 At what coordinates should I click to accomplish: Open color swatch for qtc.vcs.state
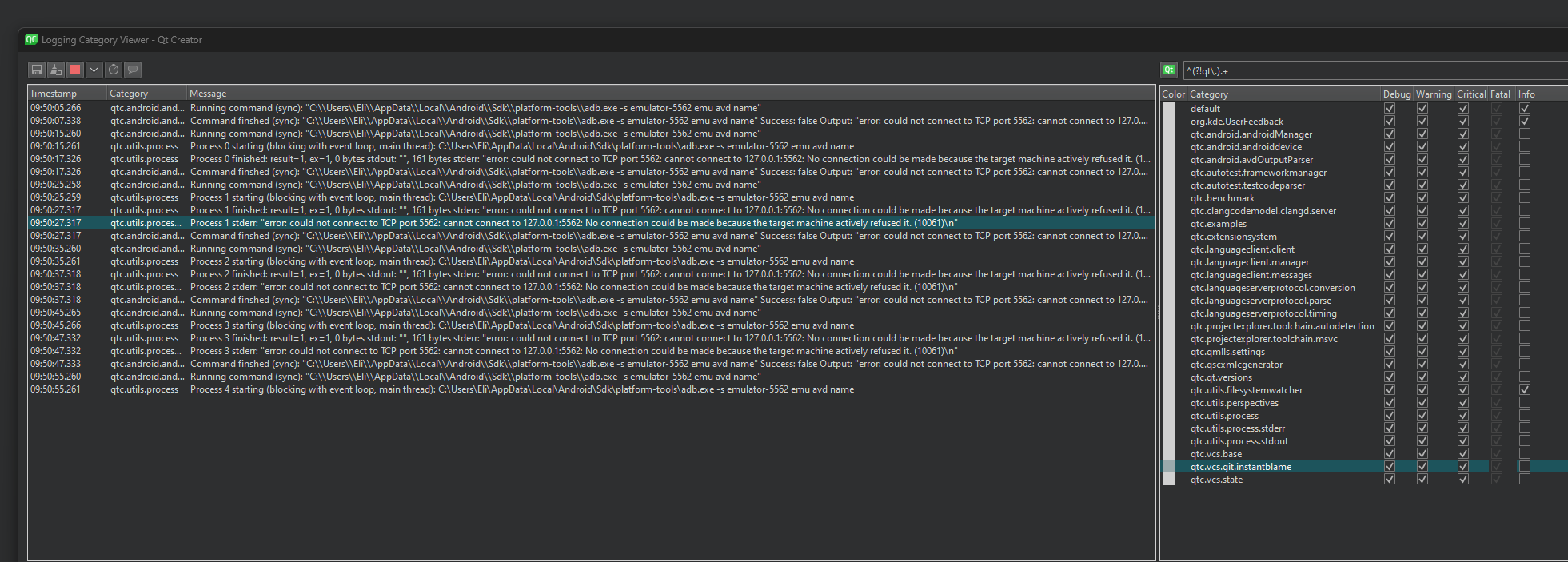pos(1169,480)
